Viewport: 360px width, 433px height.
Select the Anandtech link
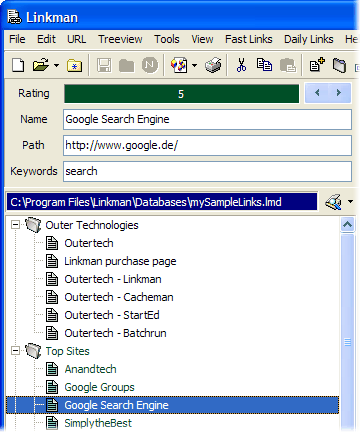pos(90,369)
